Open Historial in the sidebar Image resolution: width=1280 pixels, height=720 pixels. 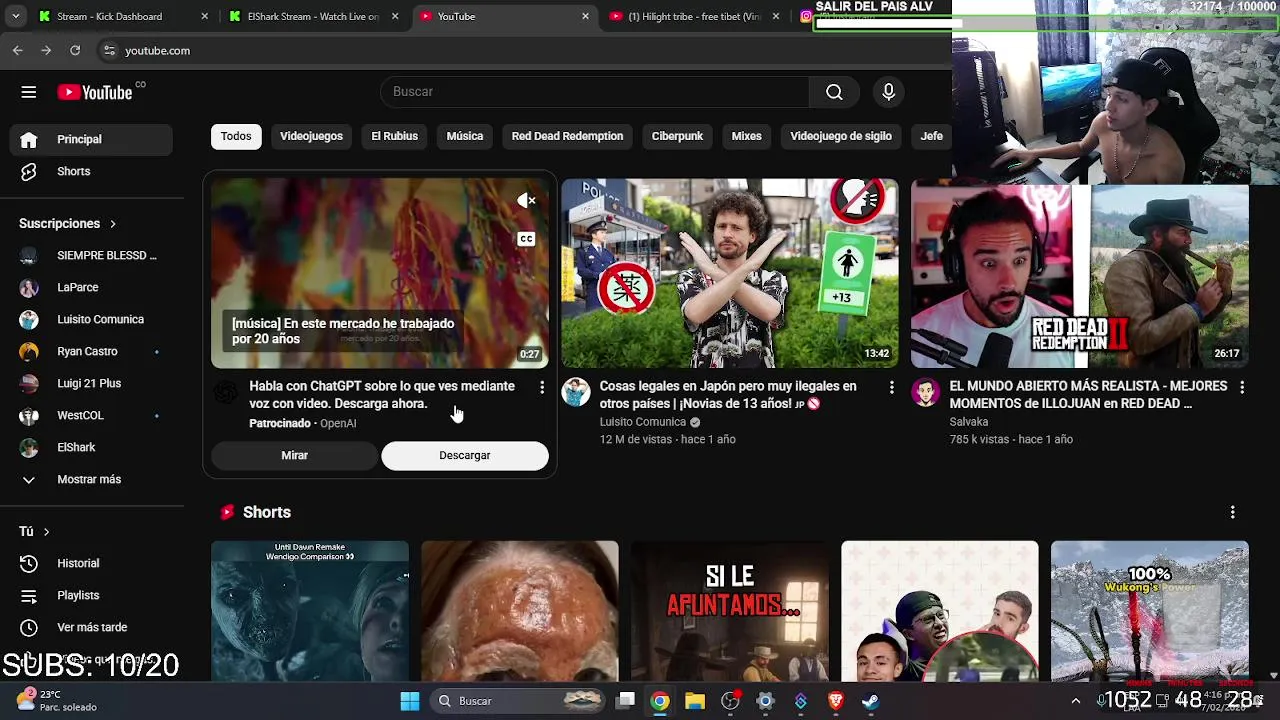pos(91,563)
